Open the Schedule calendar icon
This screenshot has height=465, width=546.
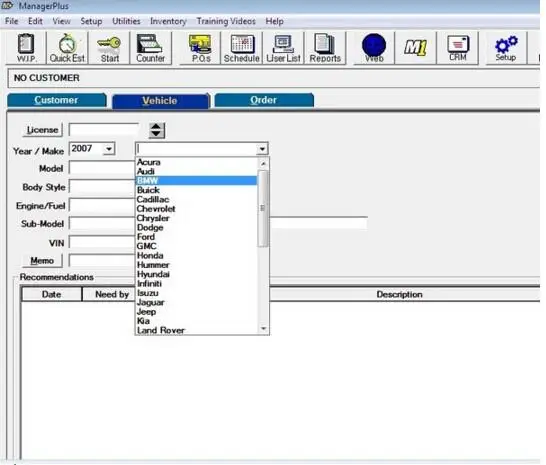click(x=242, y=48)
